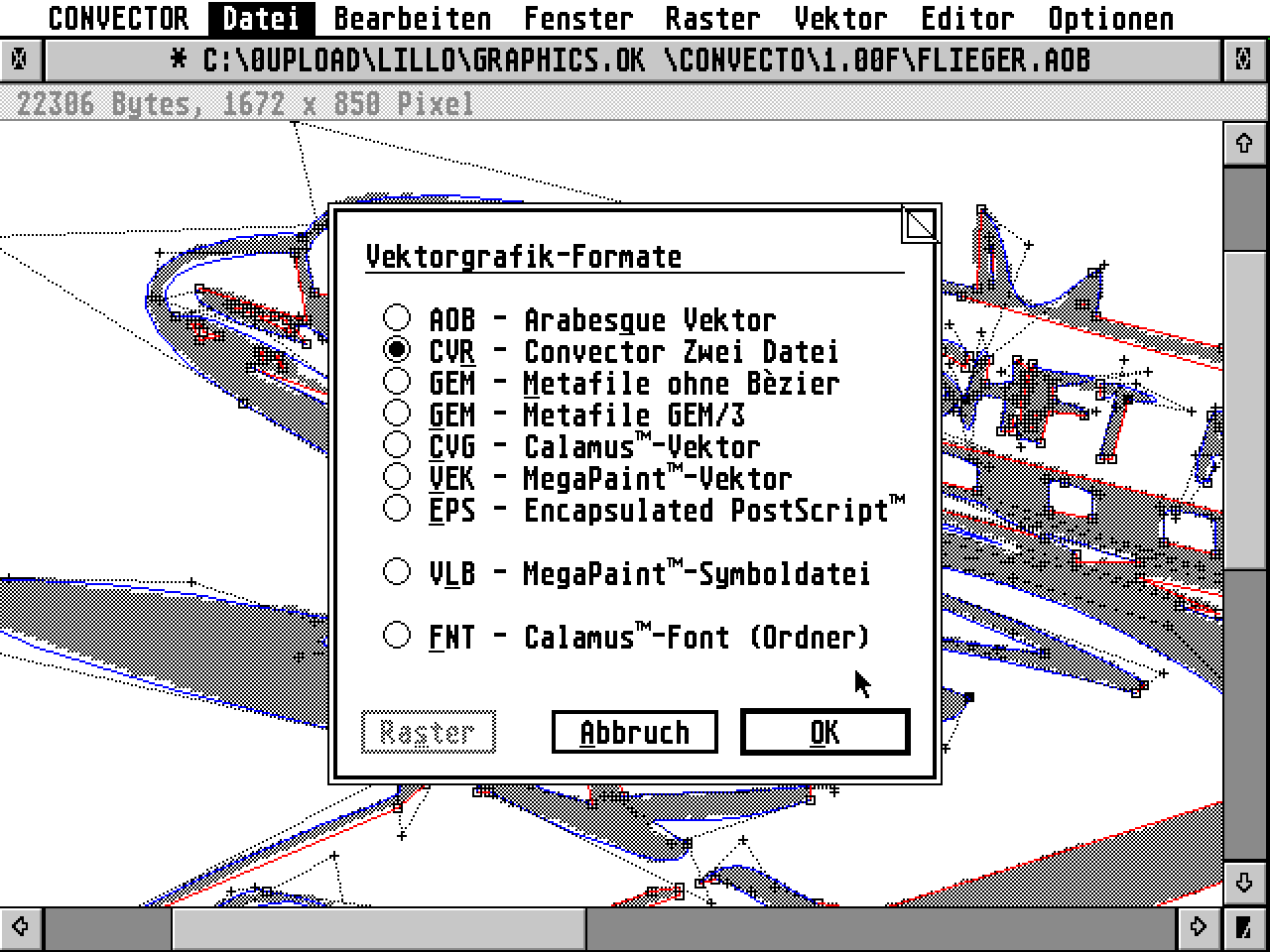Select FNT Calamus-Font as format

397,634
